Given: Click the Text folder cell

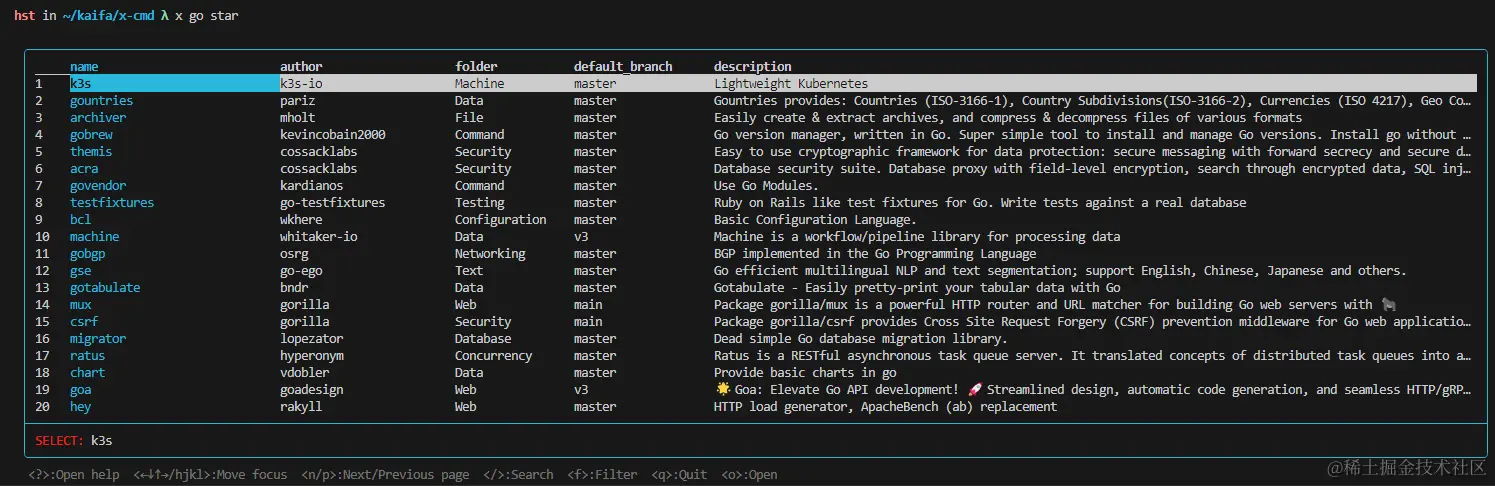Looking at the screenshot, I should tap(469, 271).
